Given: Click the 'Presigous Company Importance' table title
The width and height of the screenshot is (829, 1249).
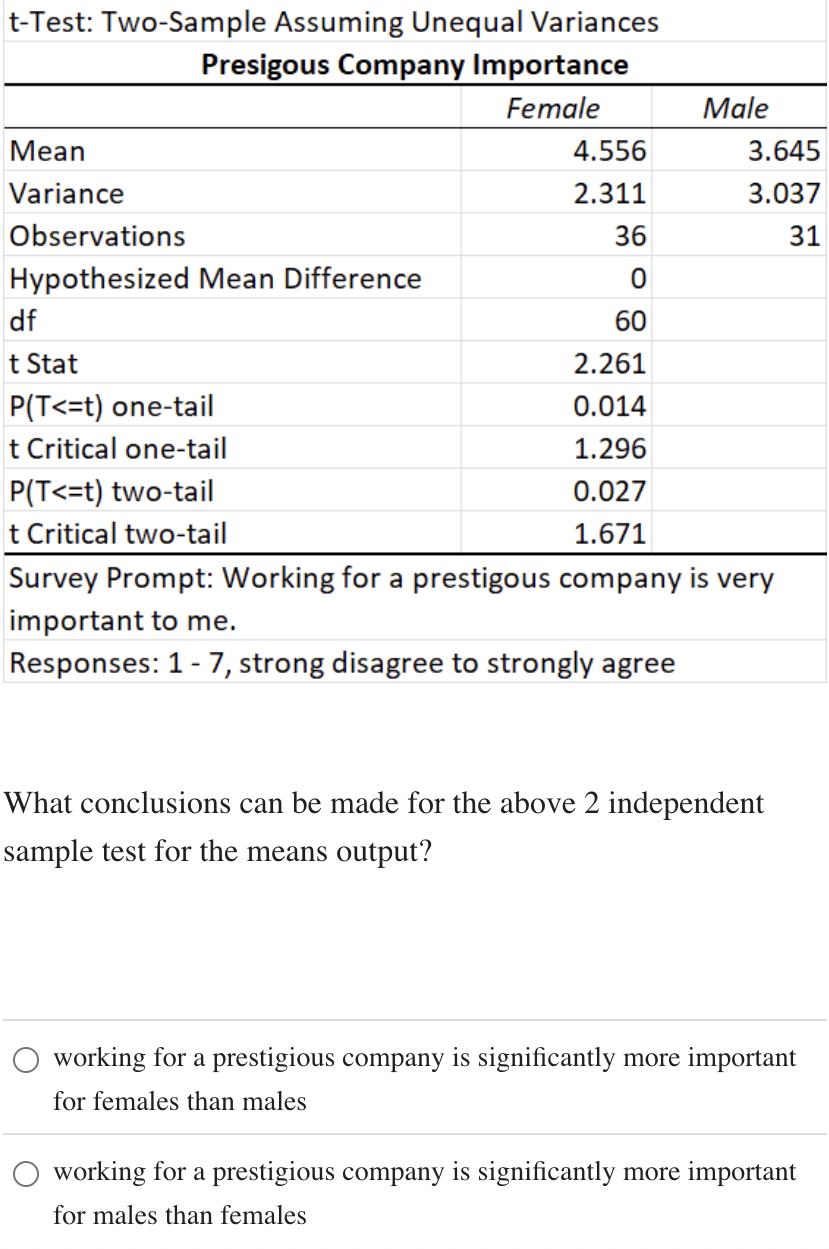Looking at the screenshot, I should click(414, 65).
